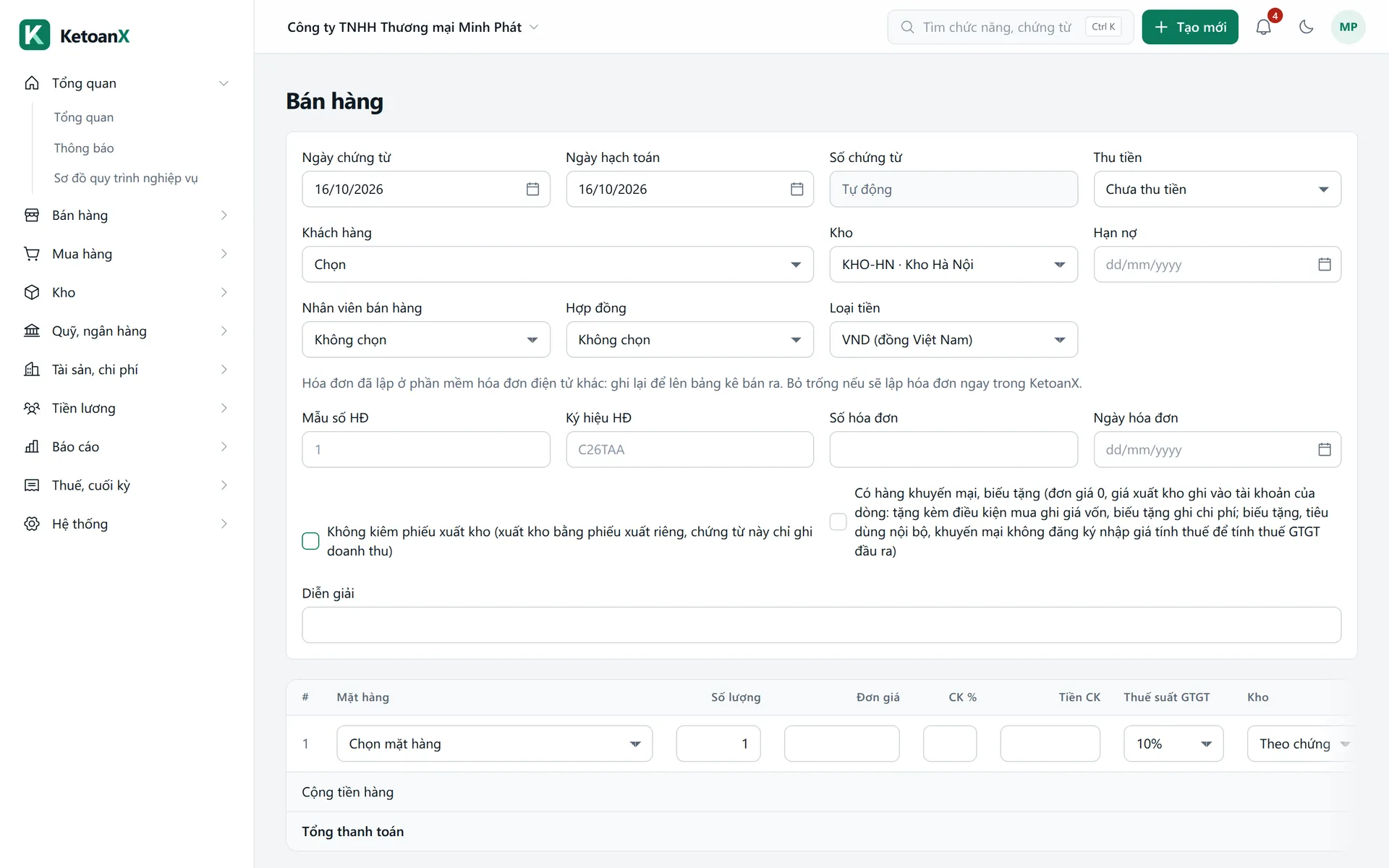Toggle dark mode moon icon
The image size is (1389, 868).
click(x=1306, y=27)
